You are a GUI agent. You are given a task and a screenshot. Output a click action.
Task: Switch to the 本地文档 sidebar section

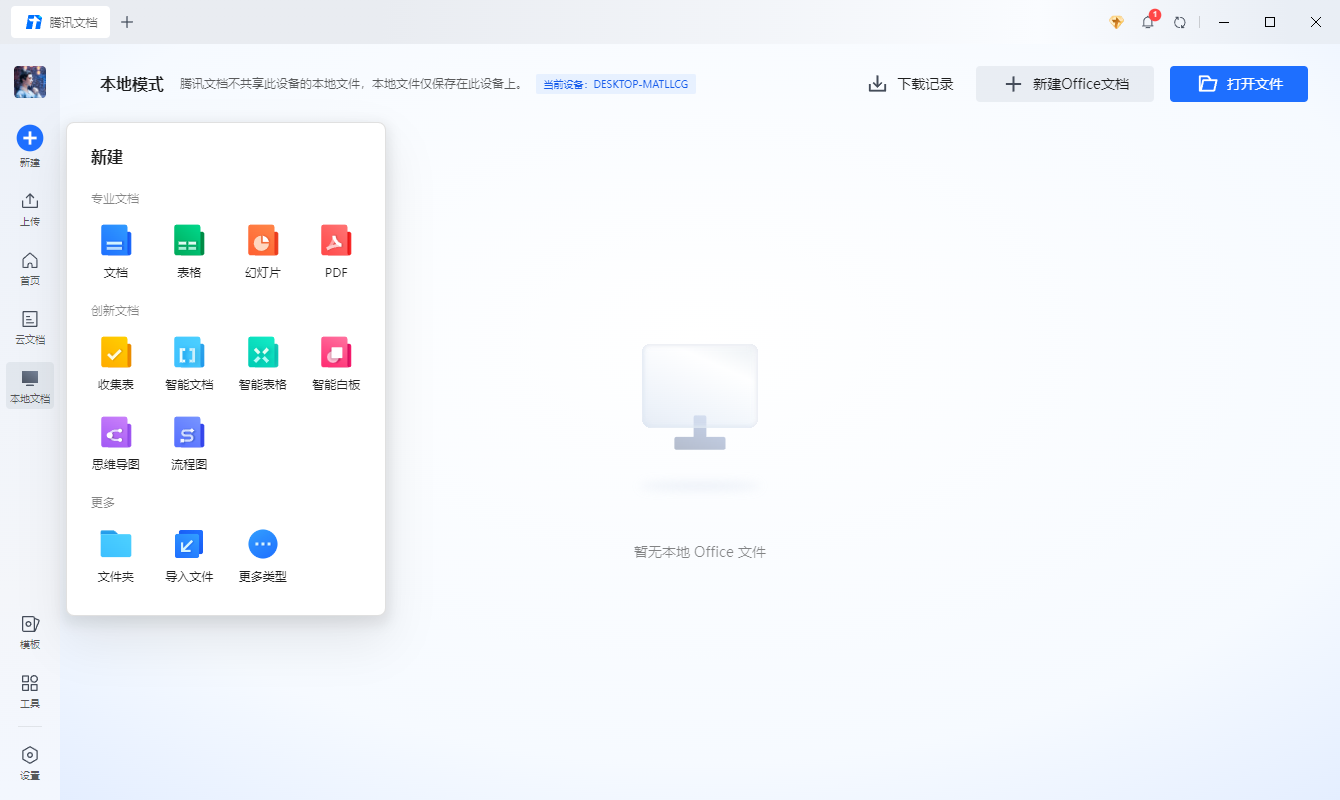tap(29, 386)
